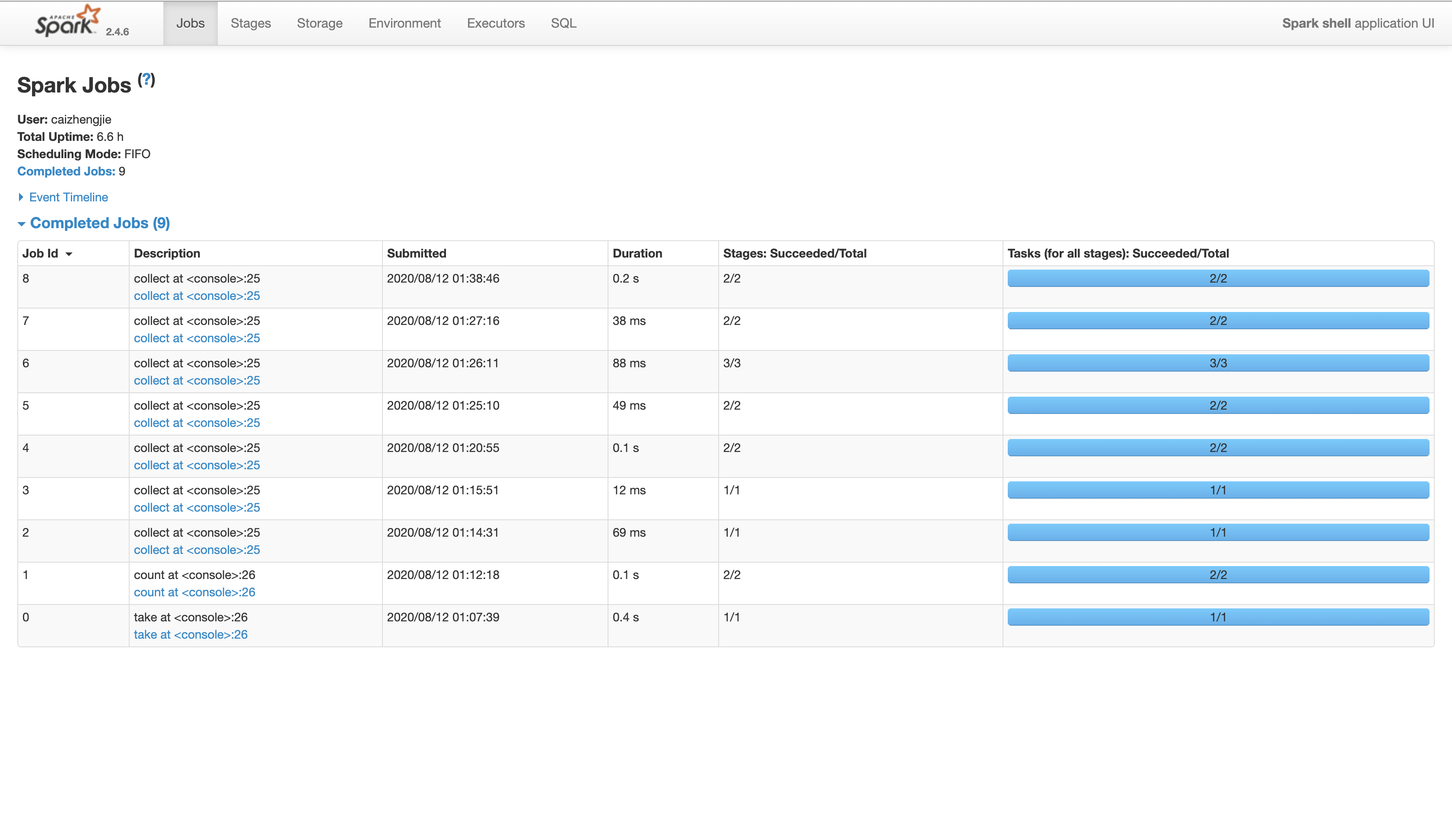This screenshot has width=1452, height=840.
Task: Open the Storage tab
Action: pos(320,23)
